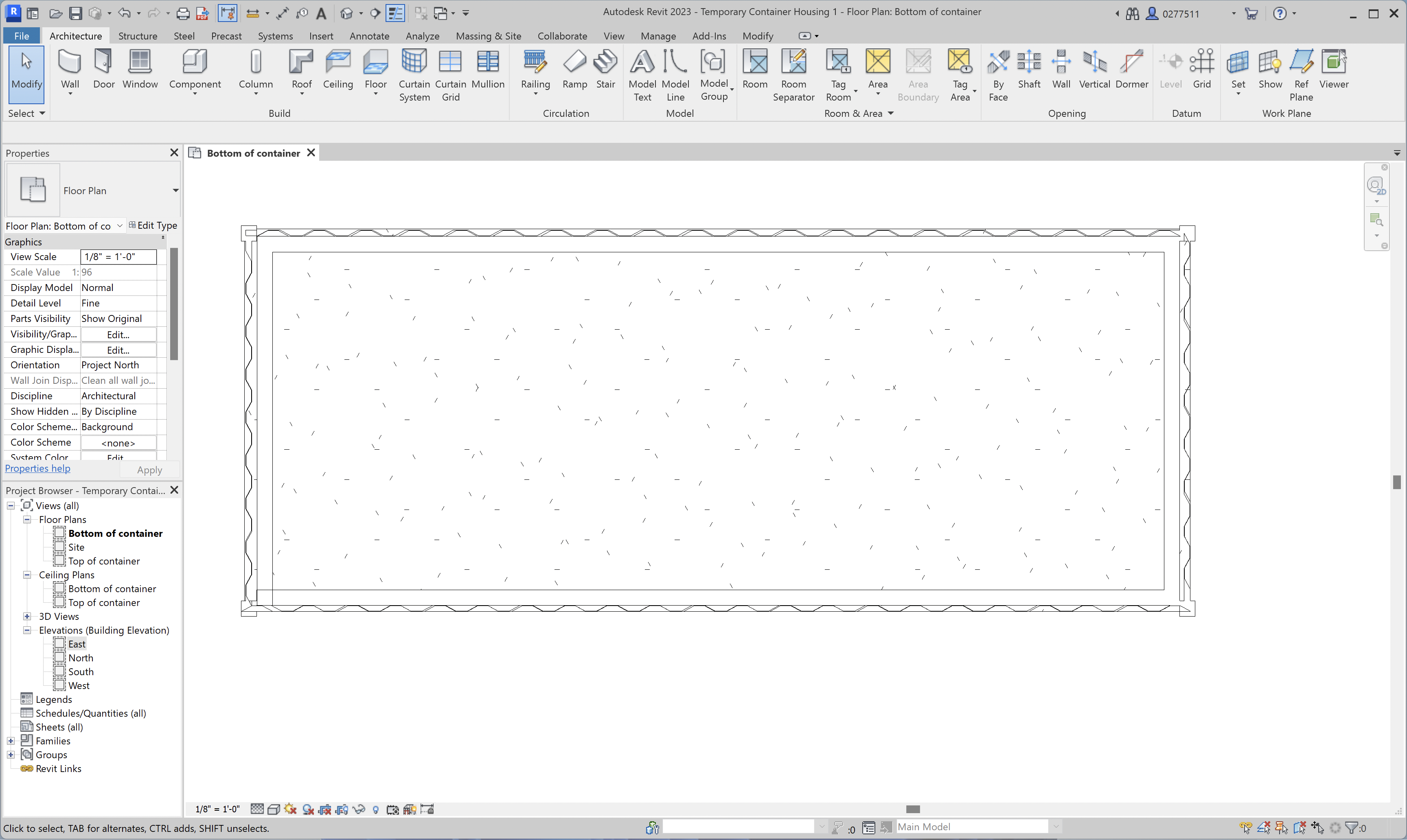Select the Room Separator tool

point(793,76)
